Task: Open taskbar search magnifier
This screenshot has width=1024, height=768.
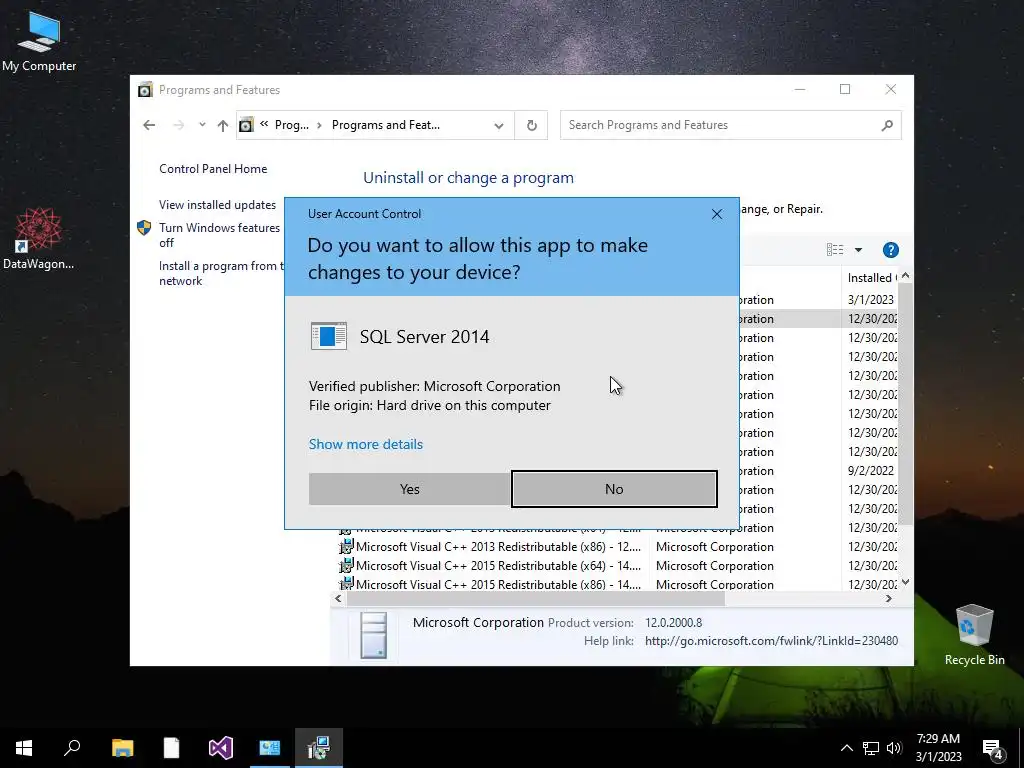Action: 72,748
